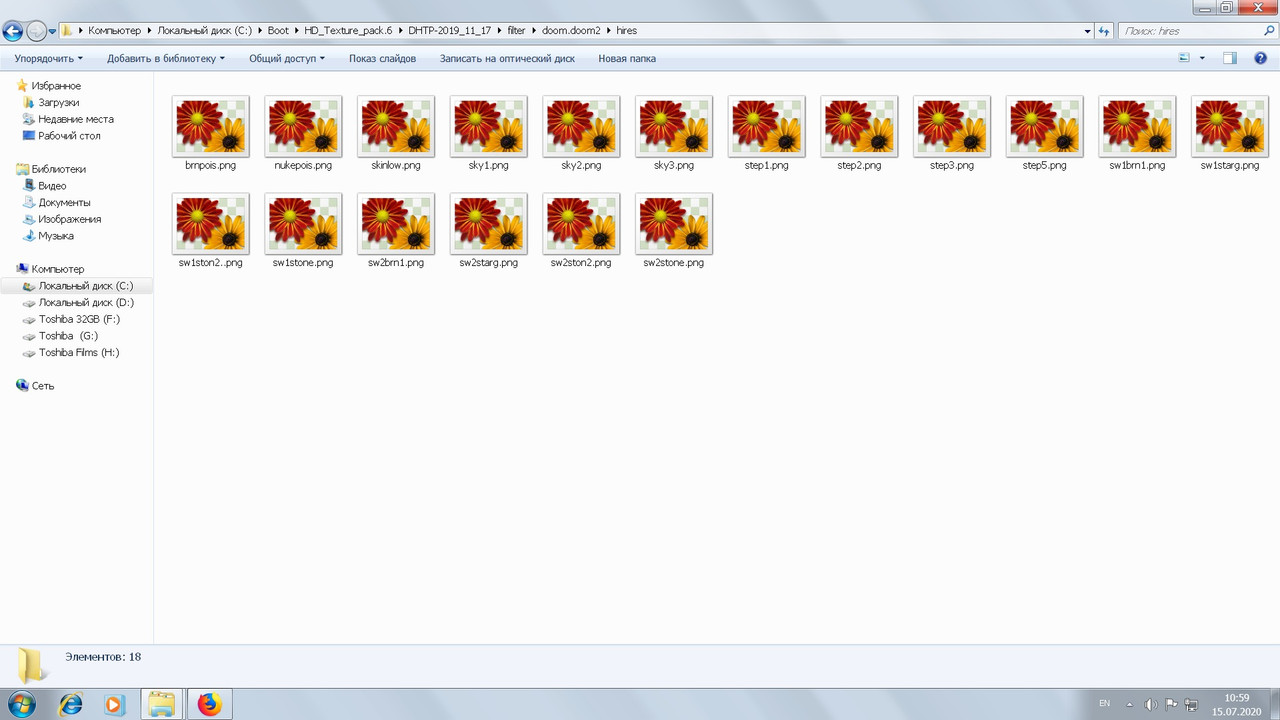Open Избранное in the navigation pane
Screen dimensions: 1280x720
(x=56, y=86)
